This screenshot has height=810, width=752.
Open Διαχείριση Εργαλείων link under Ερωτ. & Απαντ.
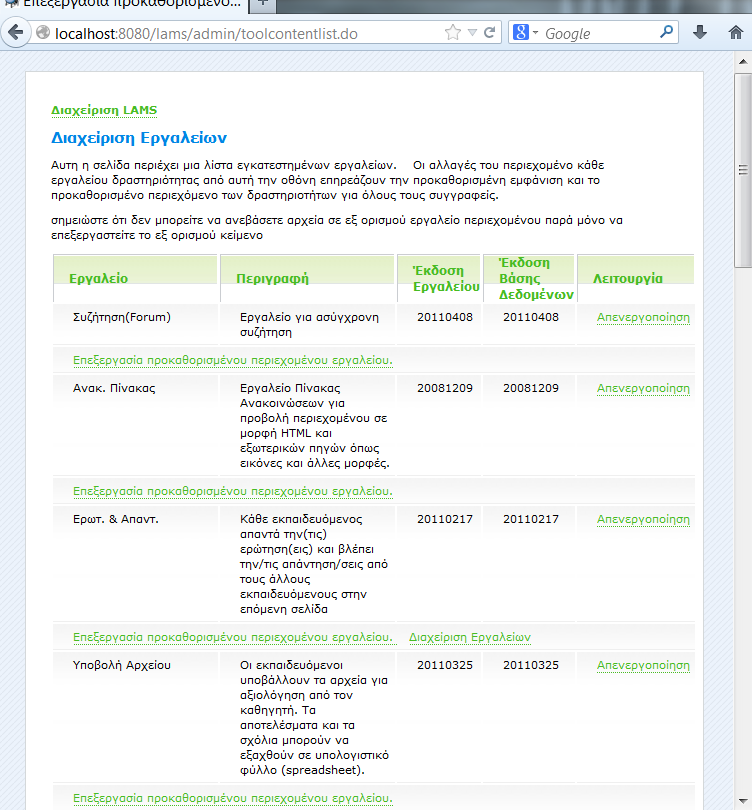[x=469, y=637]
